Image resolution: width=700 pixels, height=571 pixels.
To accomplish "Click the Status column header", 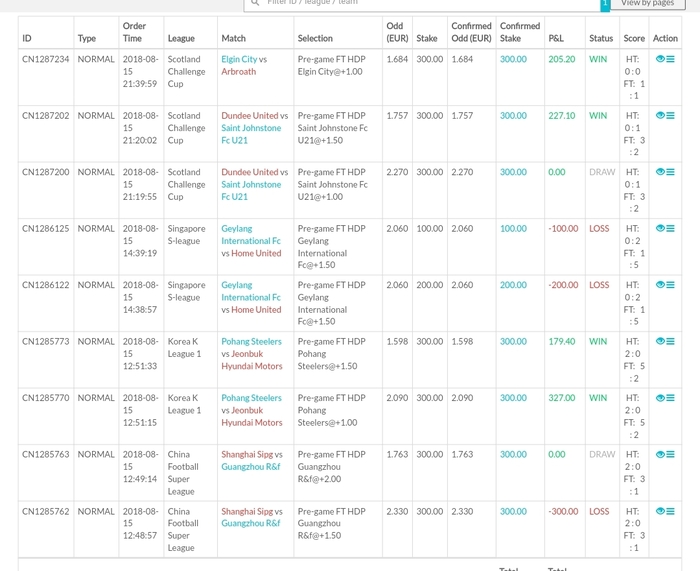I will (601, 38).
